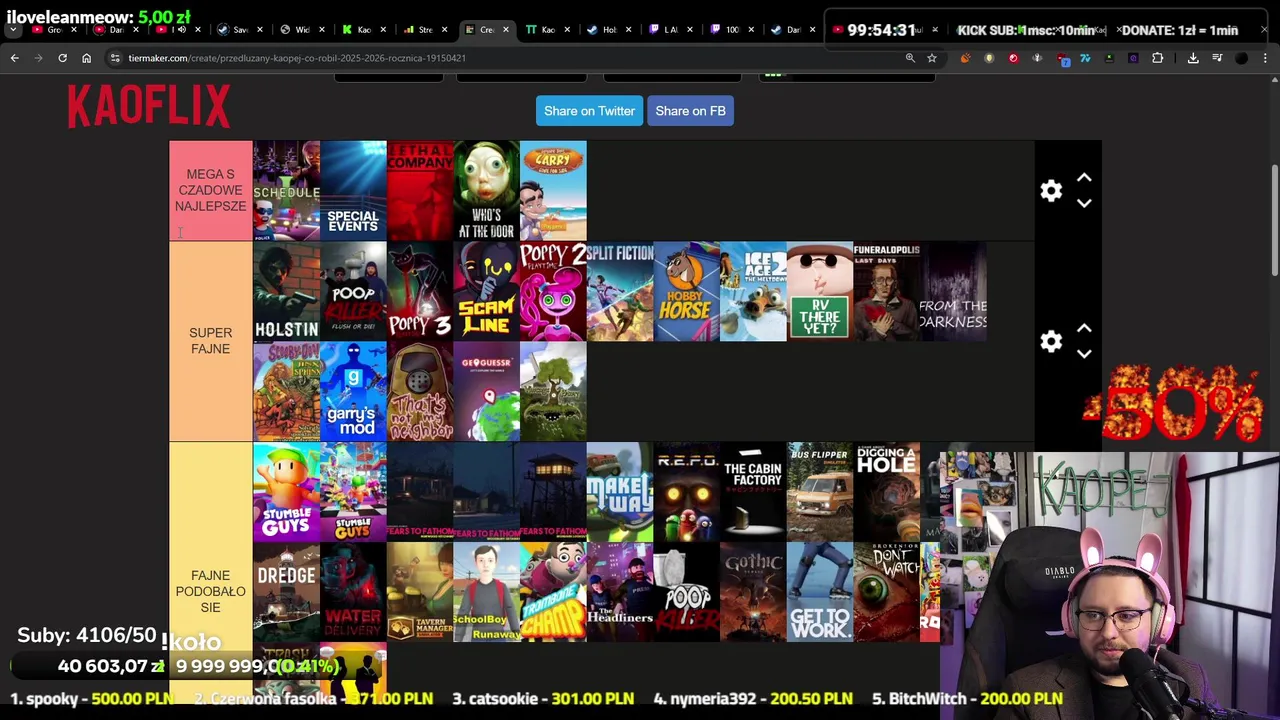Click the page vertical scrollbar

click(1274, 220)
